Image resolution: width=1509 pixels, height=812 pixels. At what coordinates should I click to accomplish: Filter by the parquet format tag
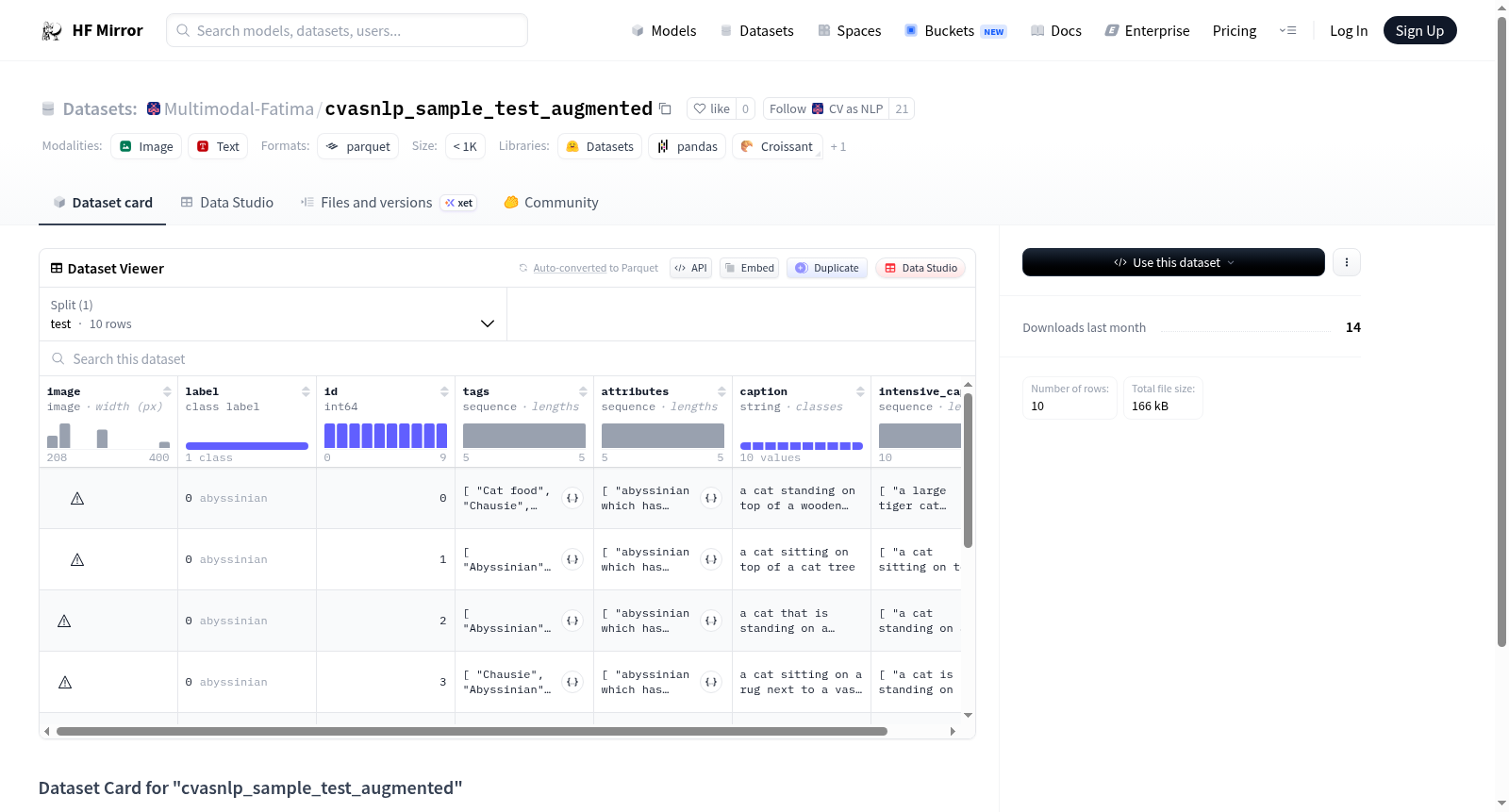[x=357, y=146]
